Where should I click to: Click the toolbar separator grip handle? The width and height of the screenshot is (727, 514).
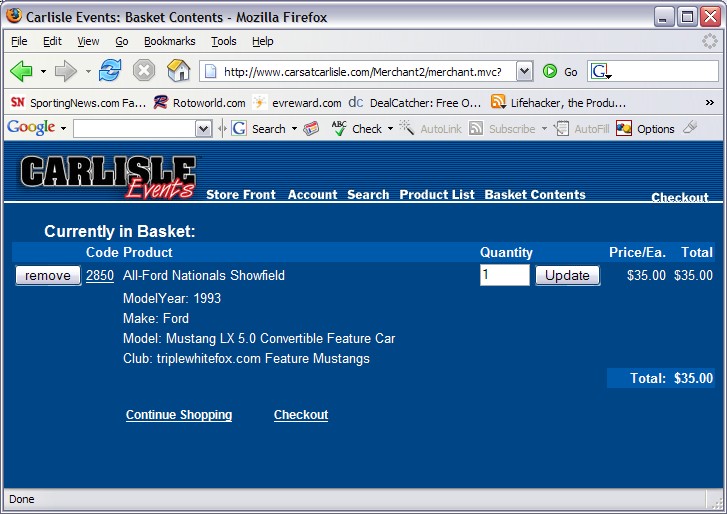222,128
